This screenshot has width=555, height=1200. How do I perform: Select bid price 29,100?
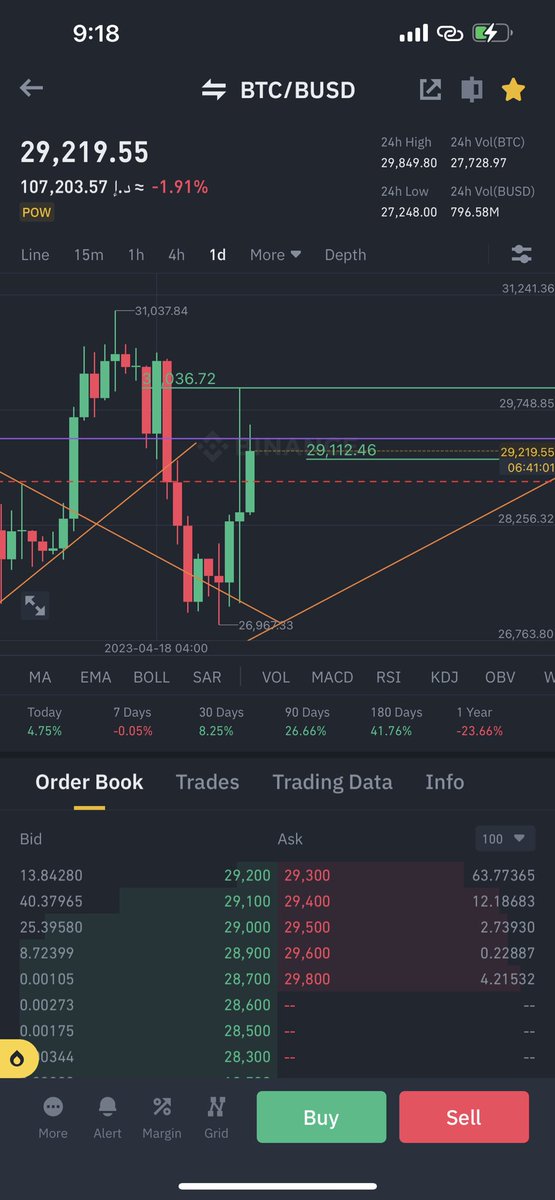click(x=247, y=901)
